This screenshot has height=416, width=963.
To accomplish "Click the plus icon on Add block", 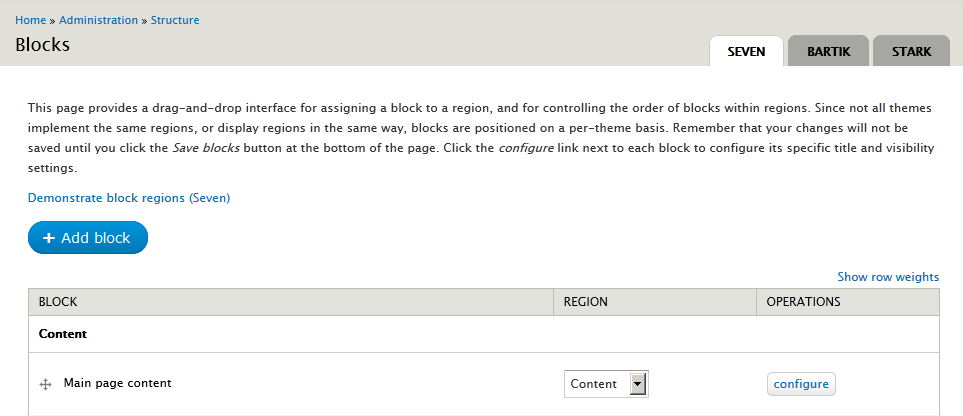I will [x=49, y=238].
